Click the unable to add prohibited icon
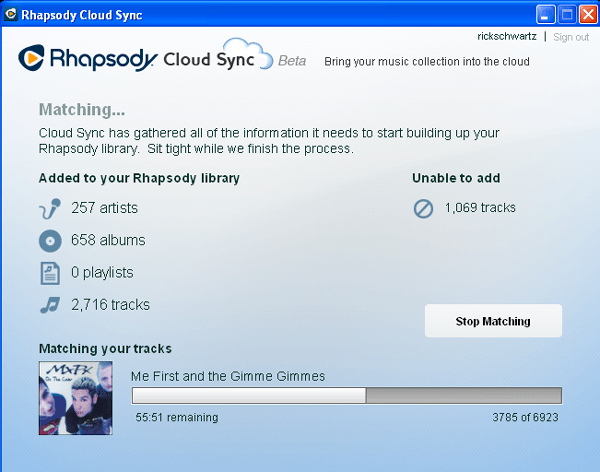Image resolution: width=600 pixels, height=472 pixels. (x=424, y=209)
